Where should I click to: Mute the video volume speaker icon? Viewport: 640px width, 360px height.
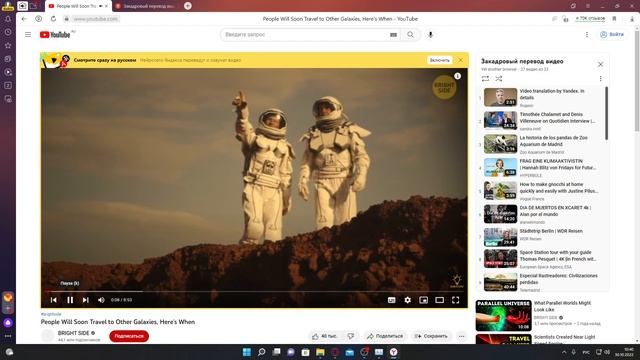(x=101, y=300)
